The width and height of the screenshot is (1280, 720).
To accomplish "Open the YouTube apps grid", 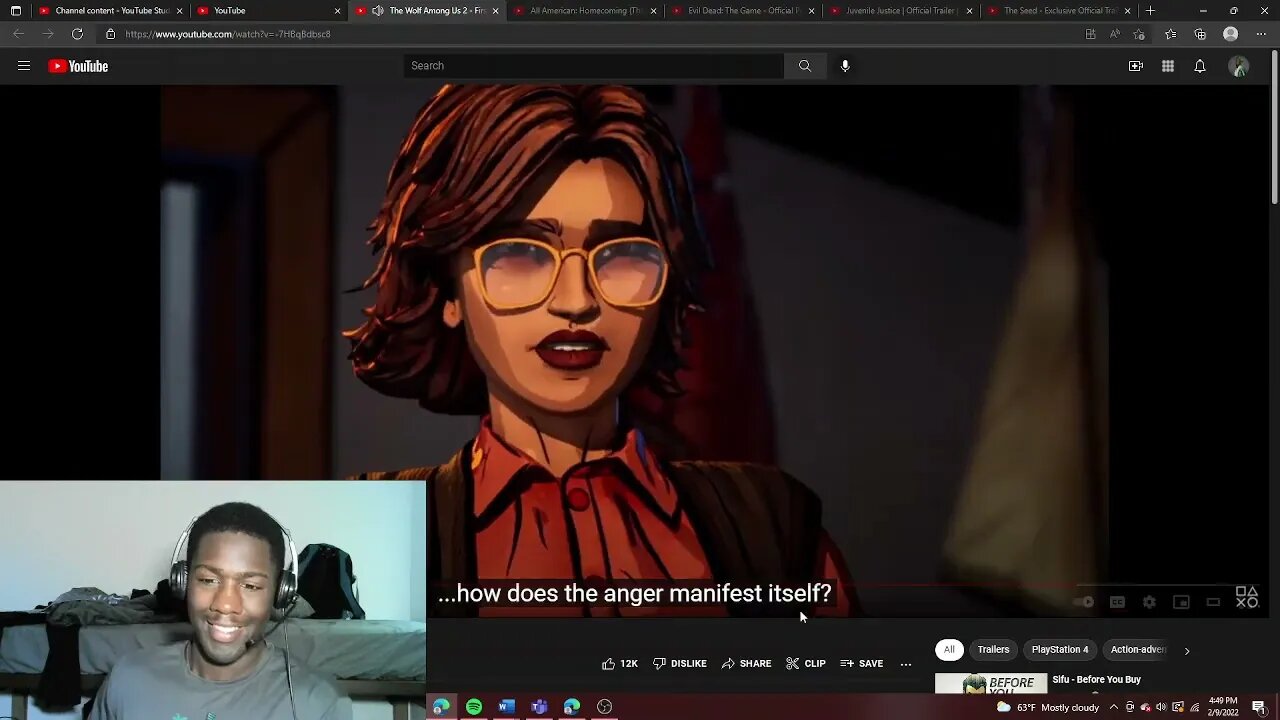I will 1168,66.
